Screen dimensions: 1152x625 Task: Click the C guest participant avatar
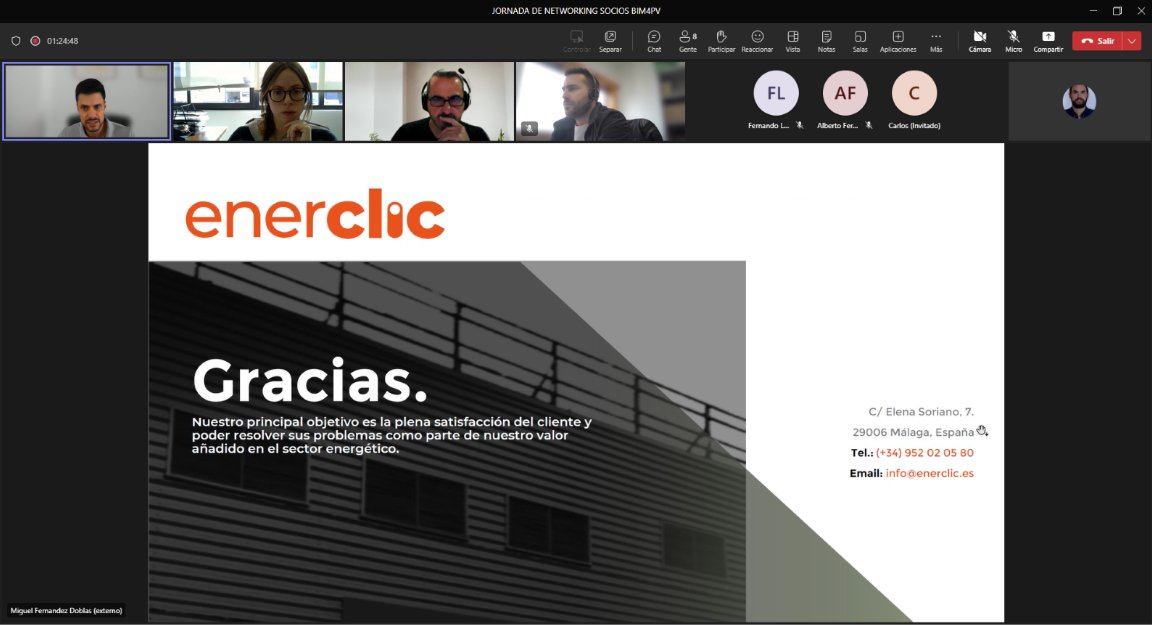pyautogui.click(x=914, y=93)
